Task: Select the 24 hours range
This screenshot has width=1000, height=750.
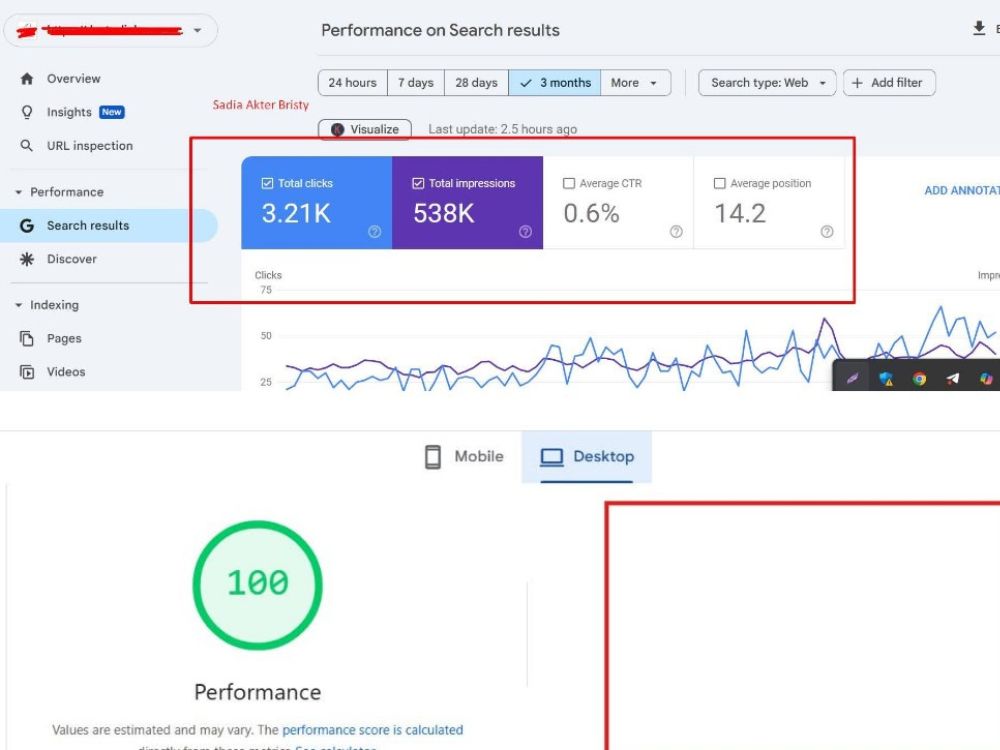Action: [x=353, y=83]
